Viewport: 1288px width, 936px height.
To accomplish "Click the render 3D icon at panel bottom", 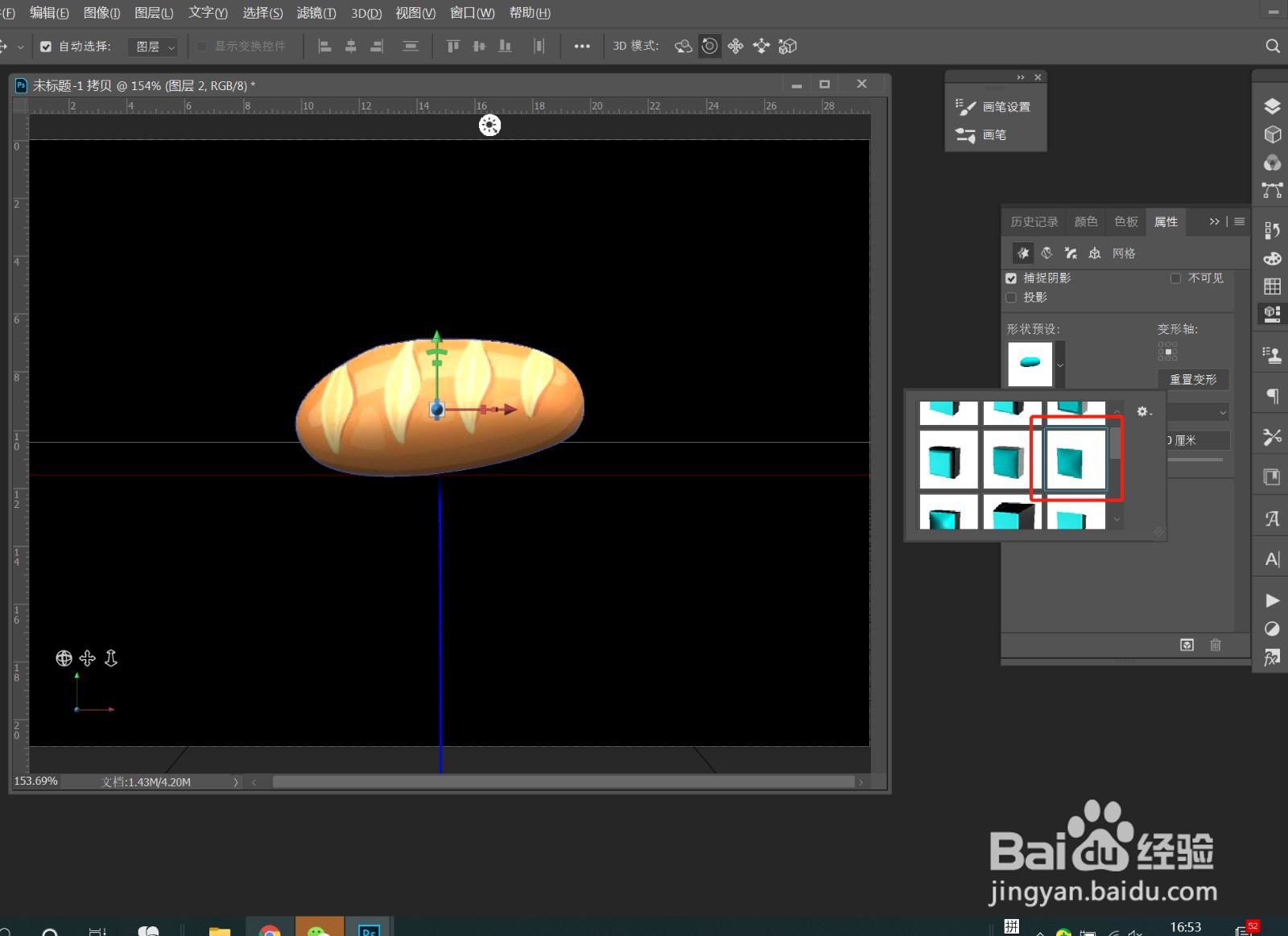I will pyautogui.click(x=1187, y=645).
